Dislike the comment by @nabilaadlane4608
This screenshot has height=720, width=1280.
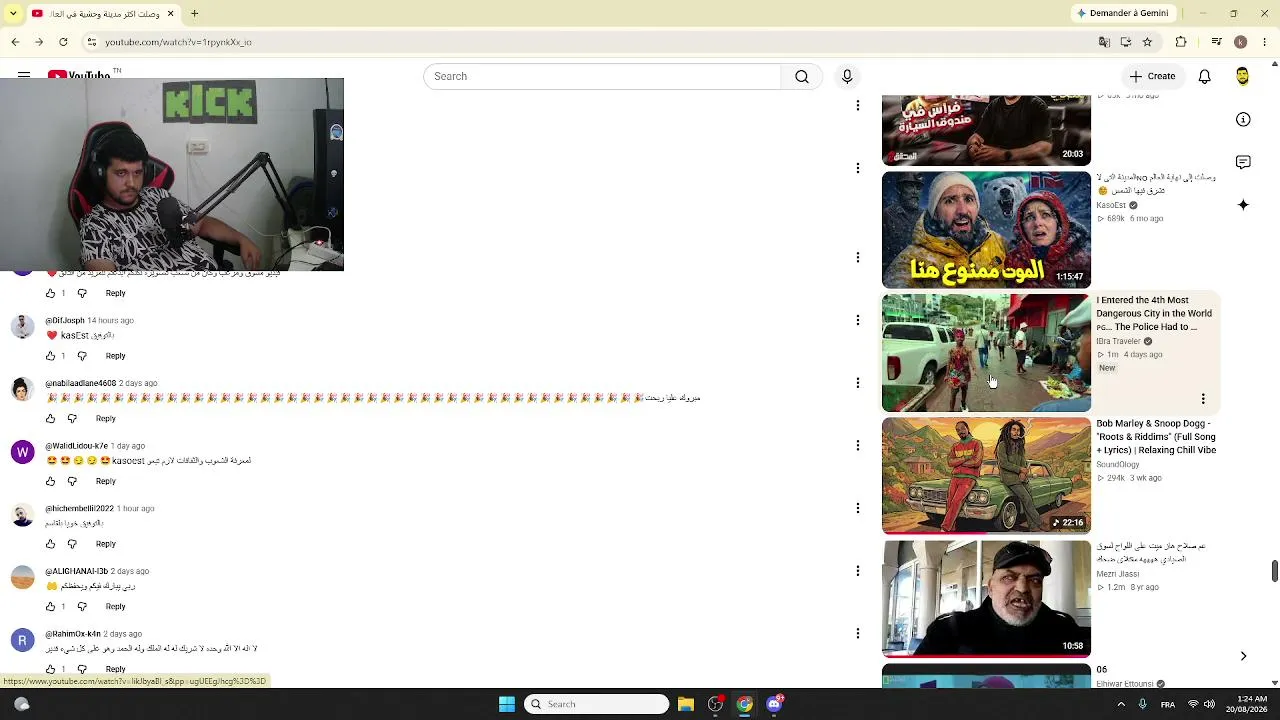click(71, 419)
